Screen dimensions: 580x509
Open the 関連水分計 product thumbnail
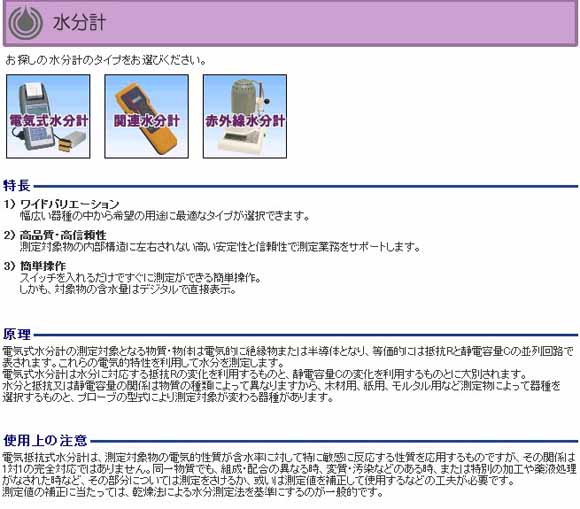pyautogui.click(x=146, y=117)
